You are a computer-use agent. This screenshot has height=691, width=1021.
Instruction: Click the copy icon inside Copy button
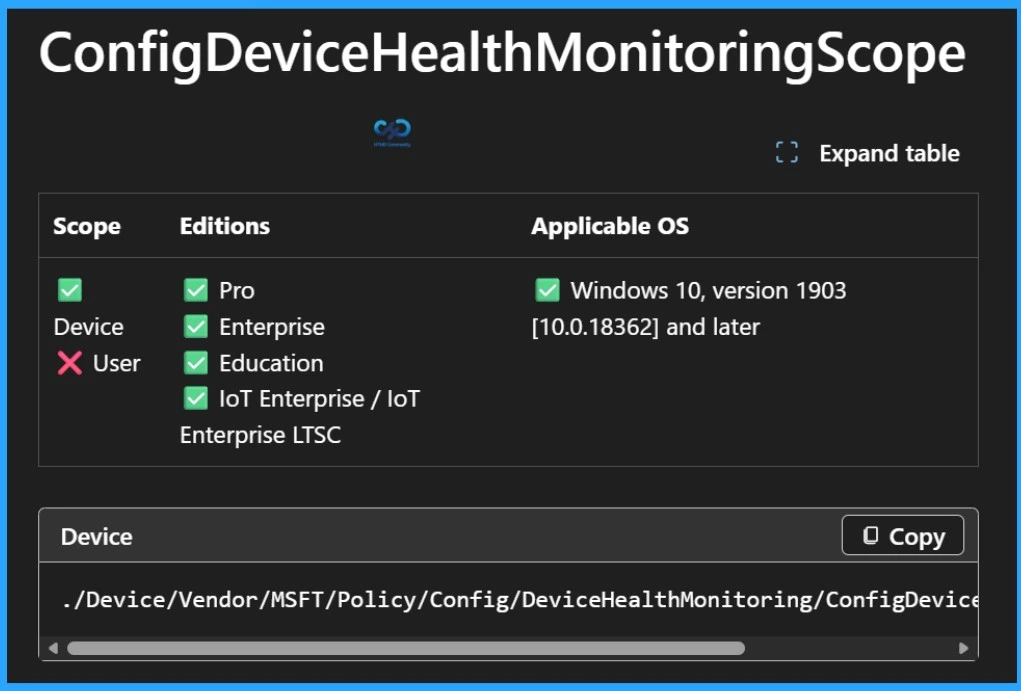871,535
